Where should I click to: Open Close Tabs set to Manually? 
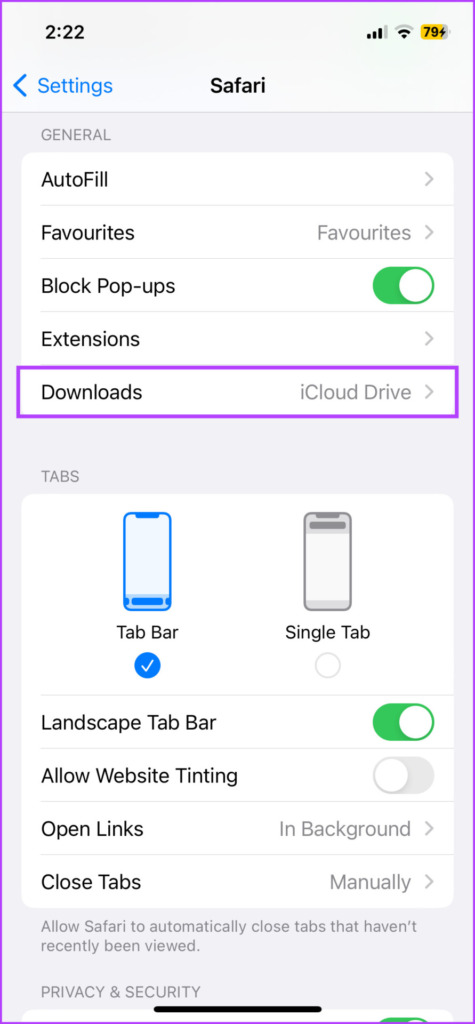(x=237, y=882)
